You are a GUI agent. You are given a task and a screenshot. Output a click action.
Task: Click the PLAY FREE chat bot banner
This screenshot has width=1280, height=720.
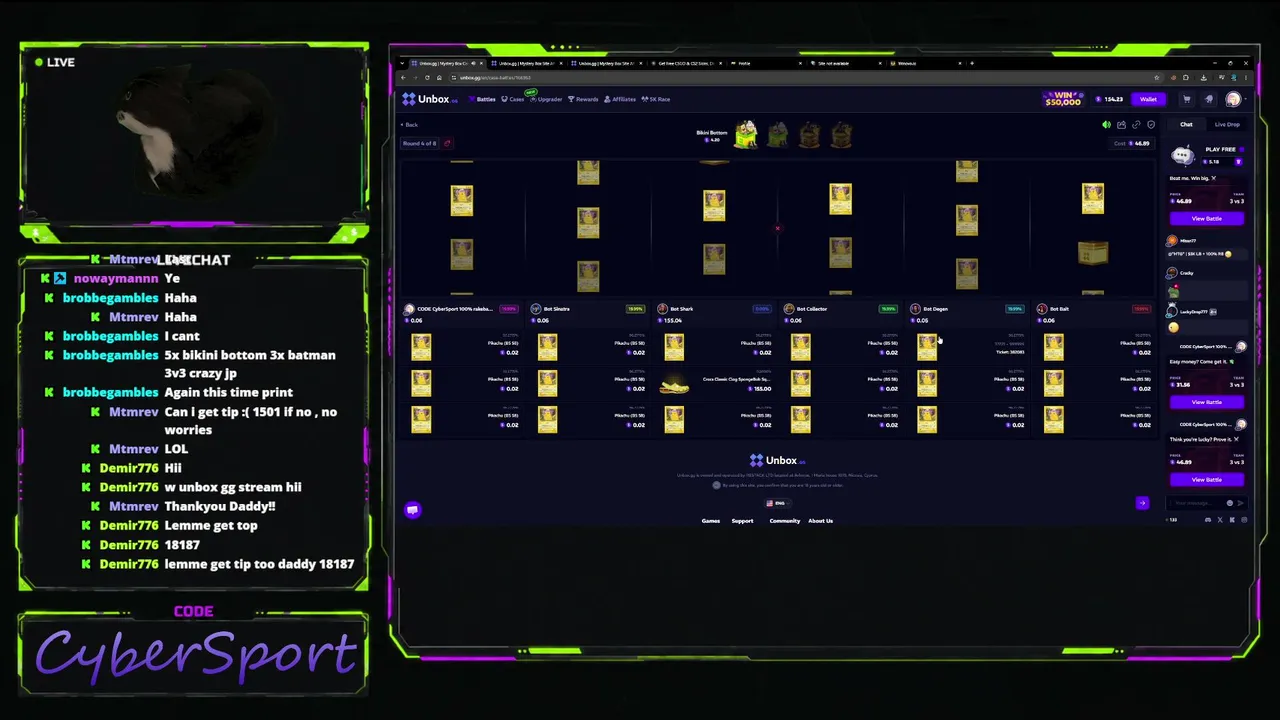[x=1206, y=156]
